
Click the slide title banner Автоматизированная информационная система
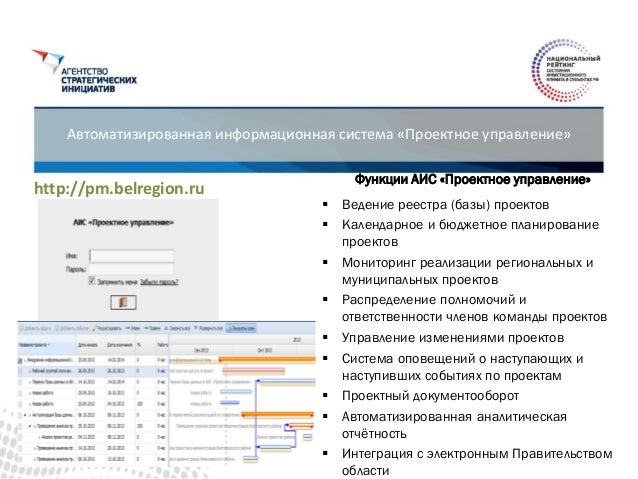pos(319,134)
